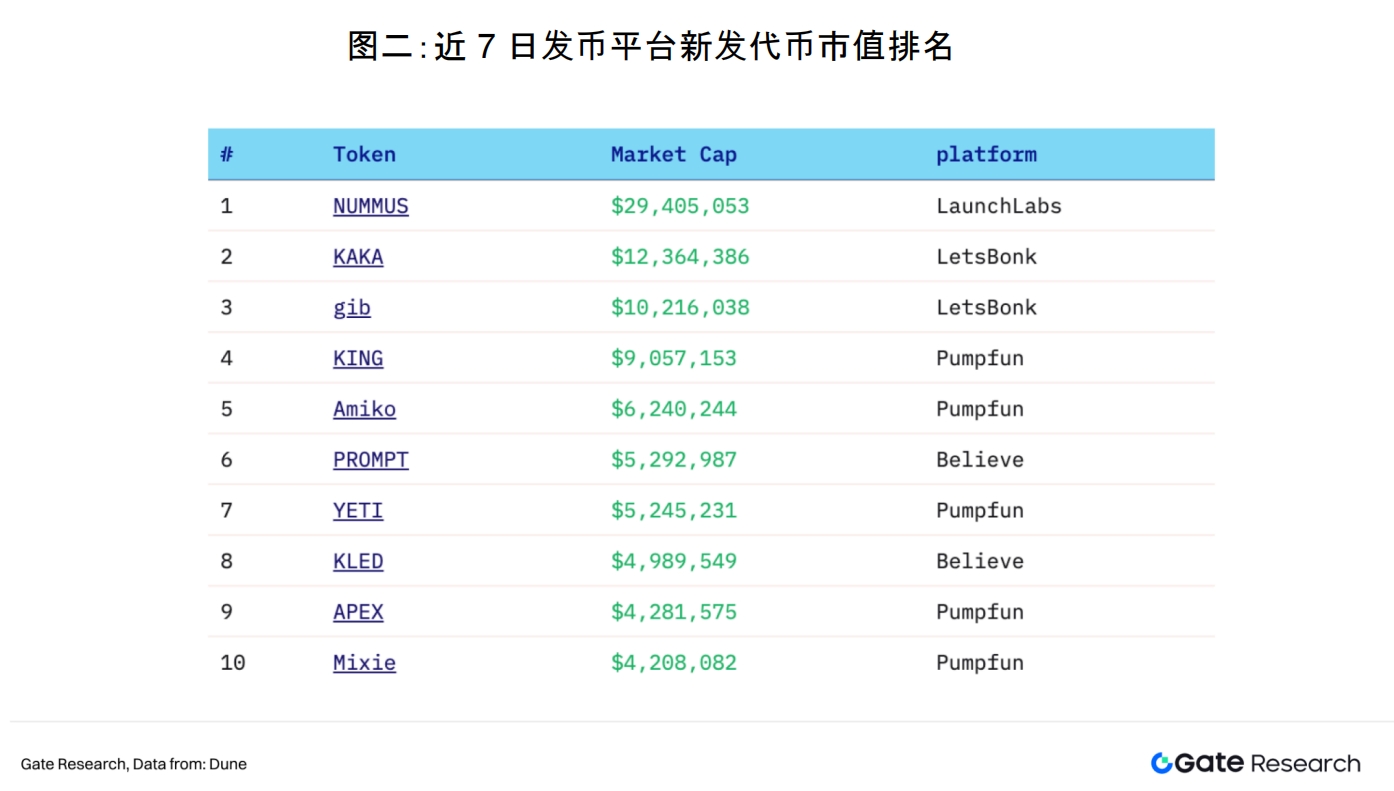Open the Mixie token link
This screenshot has width=1394, height=791.
click(x=364, y=662)
